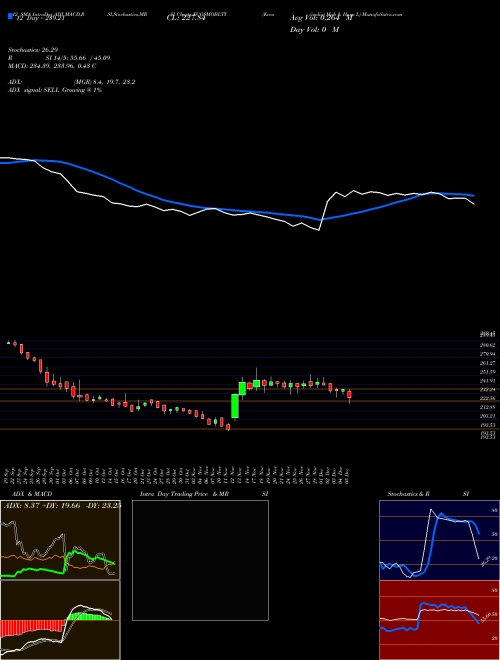Click the 261.27 price axis label
This screenshot has height=660, width=500.
488,362
